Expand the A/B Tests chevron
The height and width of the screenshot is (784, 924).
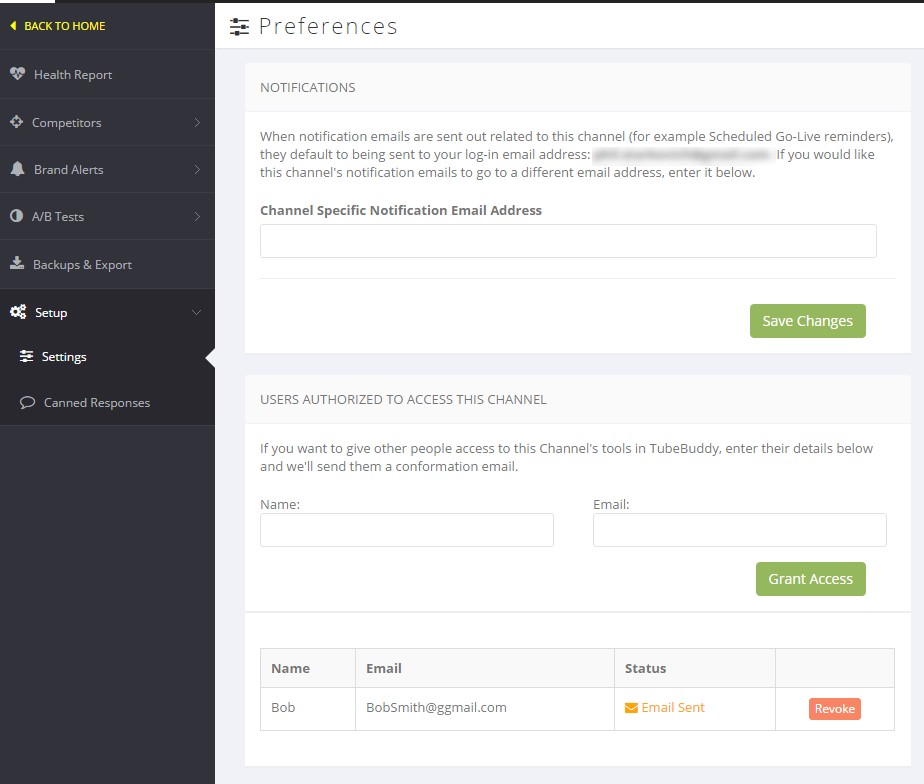tap(197, 217)
